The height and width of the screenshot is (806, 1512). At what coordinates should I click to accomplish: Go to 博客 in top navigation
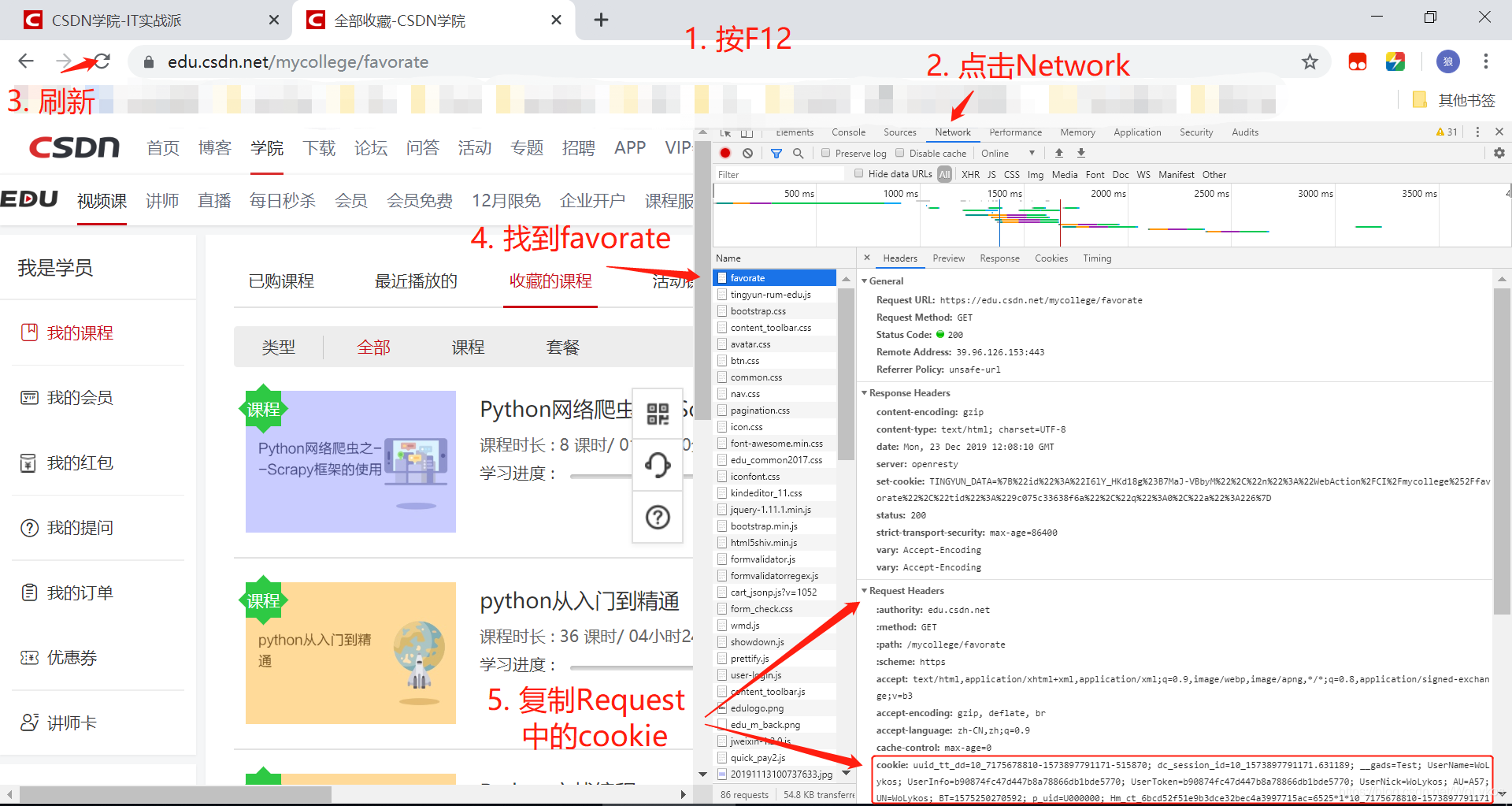point(214,147)
